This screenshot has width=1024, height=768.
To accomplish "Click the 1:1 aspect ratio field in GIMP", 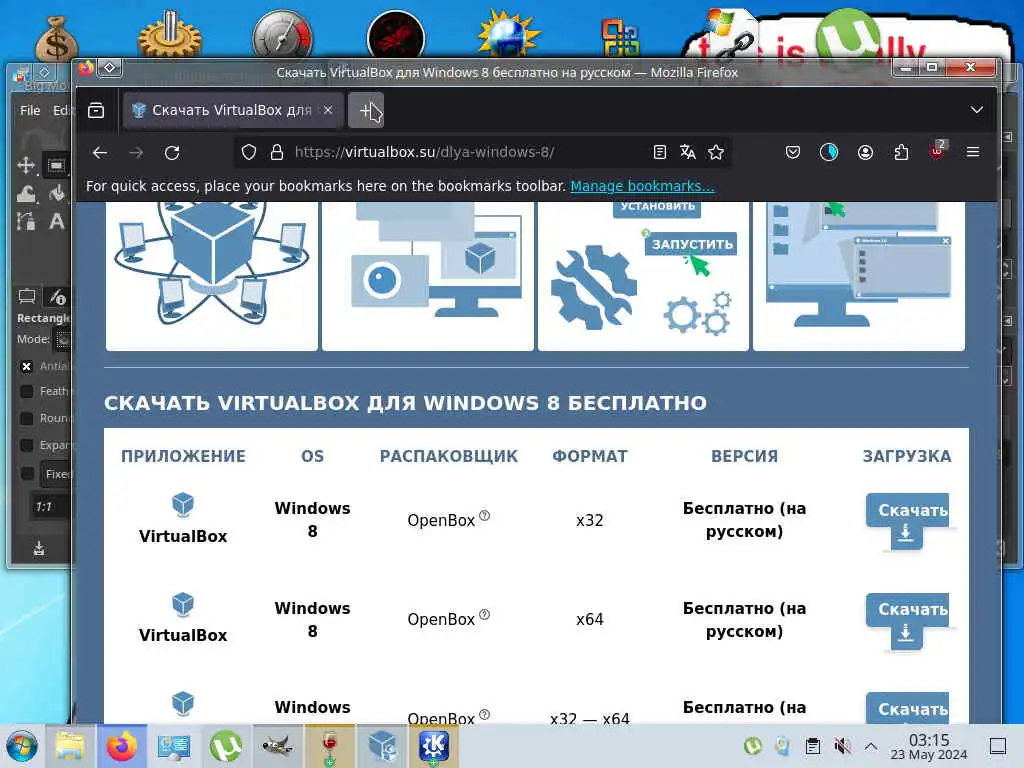I will (x=51, y=507).
